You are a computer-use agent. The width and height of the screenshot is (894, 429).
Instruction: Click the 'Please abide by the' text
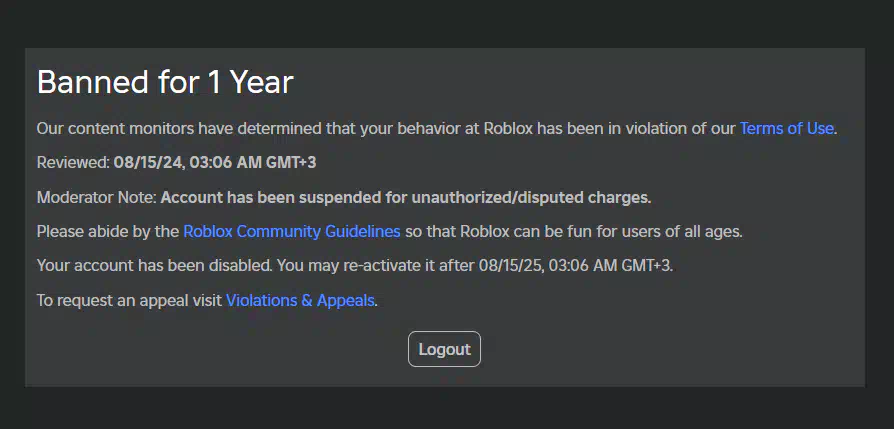[x=108, y=232]
